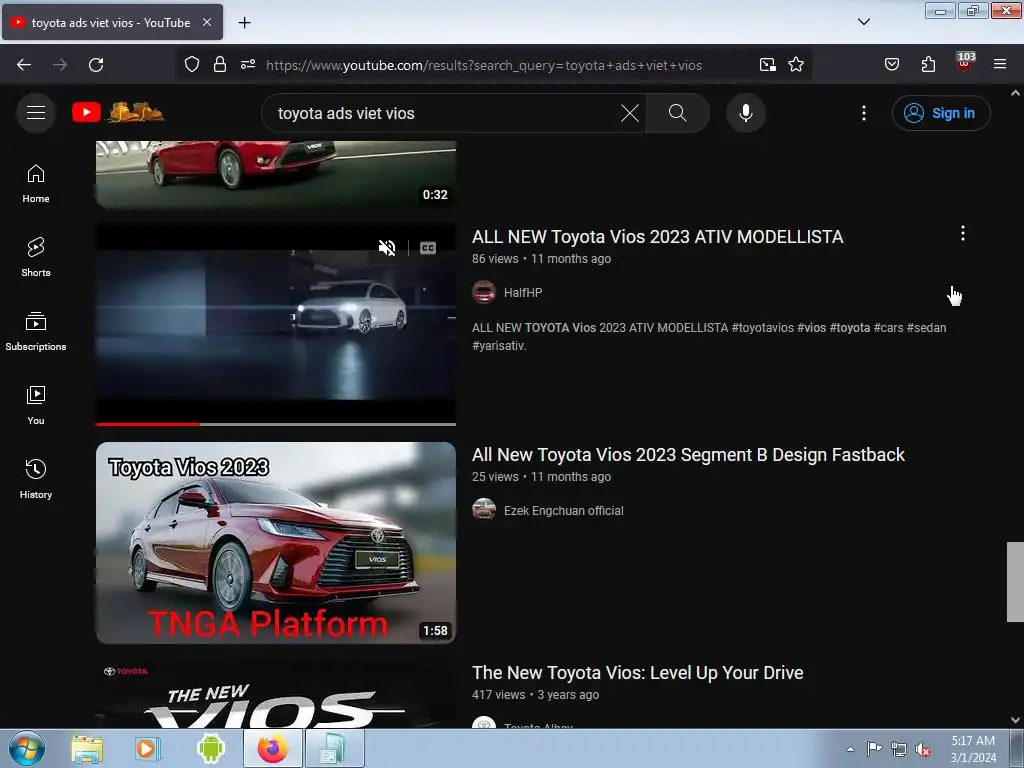Toggle captions on video preview
Image resolution: width=1024 pixels, height=768 pixels.
pyautogui.click(x=428, y=248)
